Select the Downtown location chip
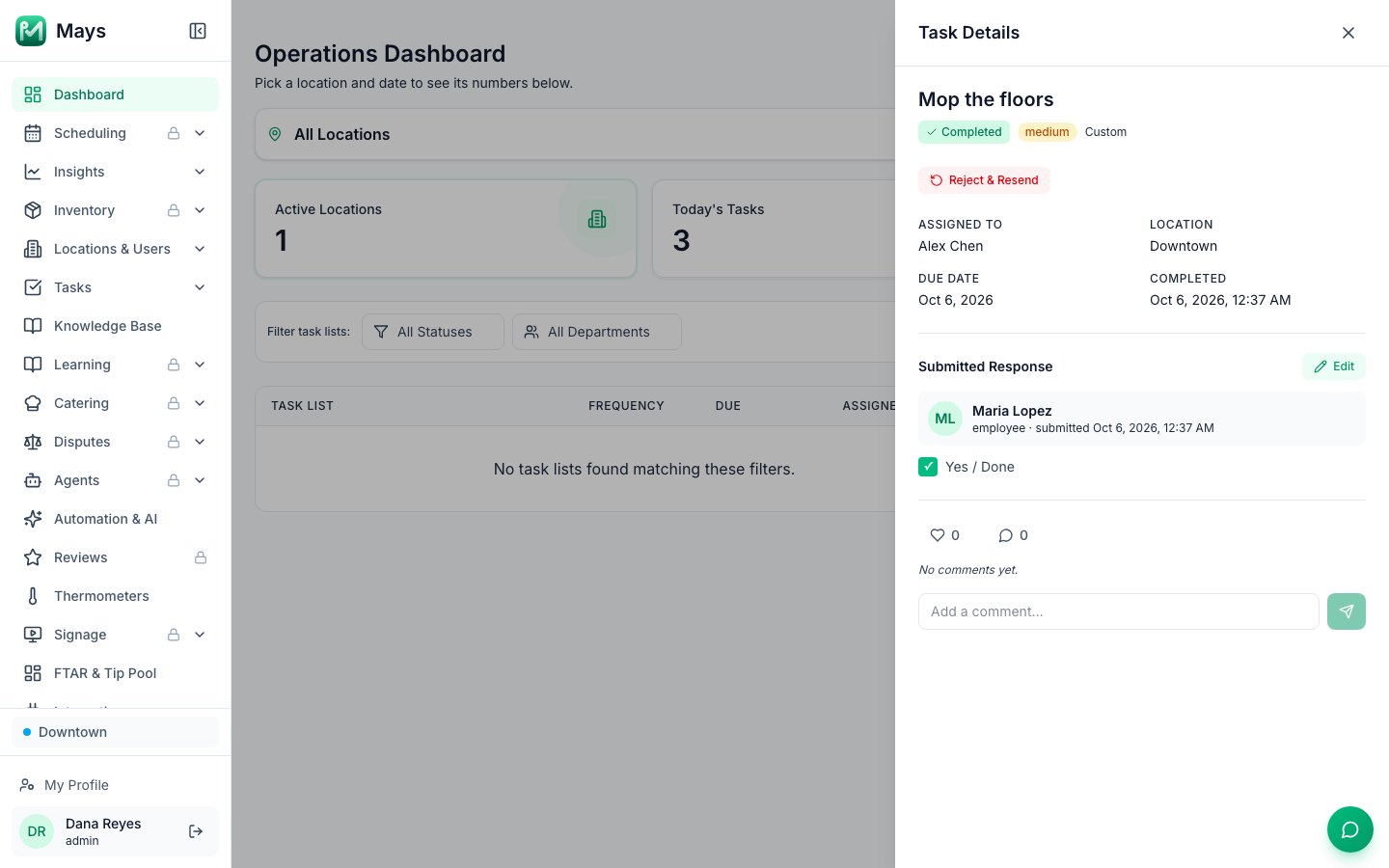Image resolution: width=1389 pixels, height=868 pixels. [x=116, y=732]
